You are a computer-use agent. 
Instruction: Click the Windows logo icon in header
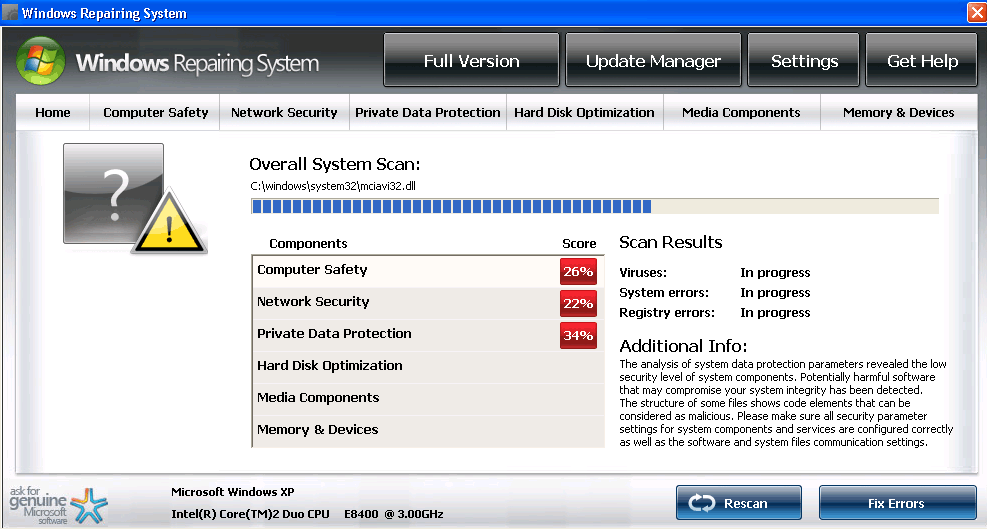41,62
